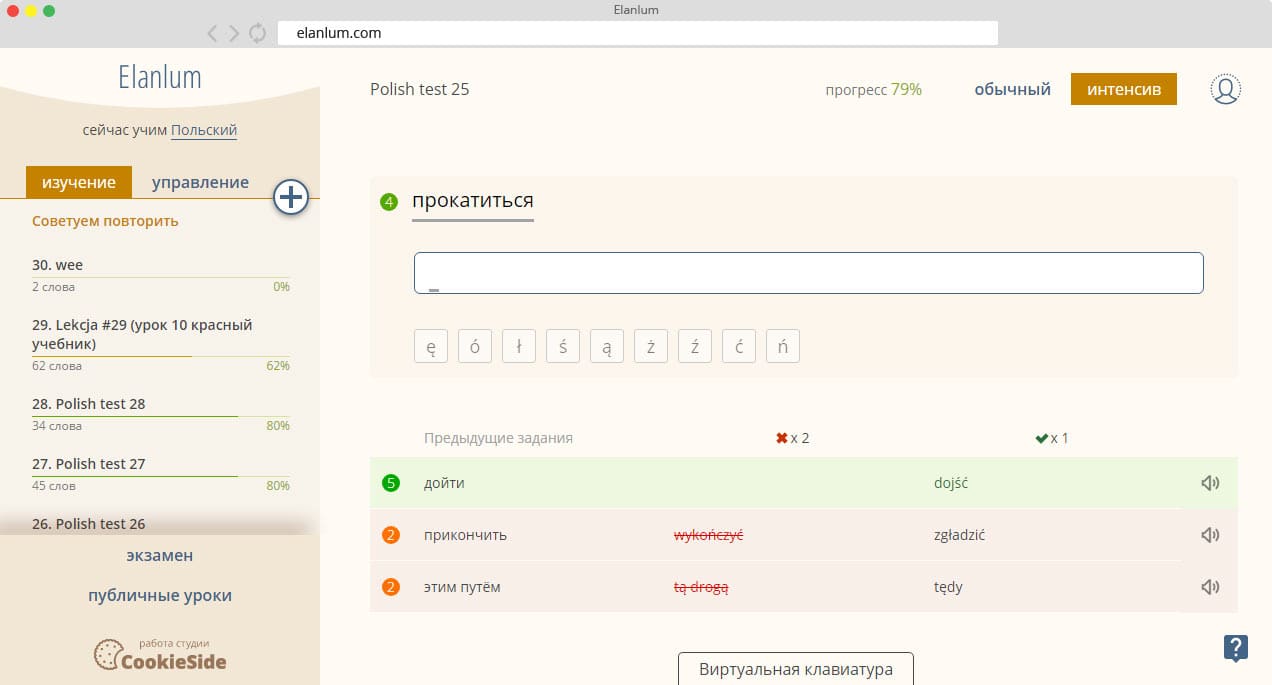Change the language via the Польский link
This screenshot has width=1272, height=685.
[204, 130]
